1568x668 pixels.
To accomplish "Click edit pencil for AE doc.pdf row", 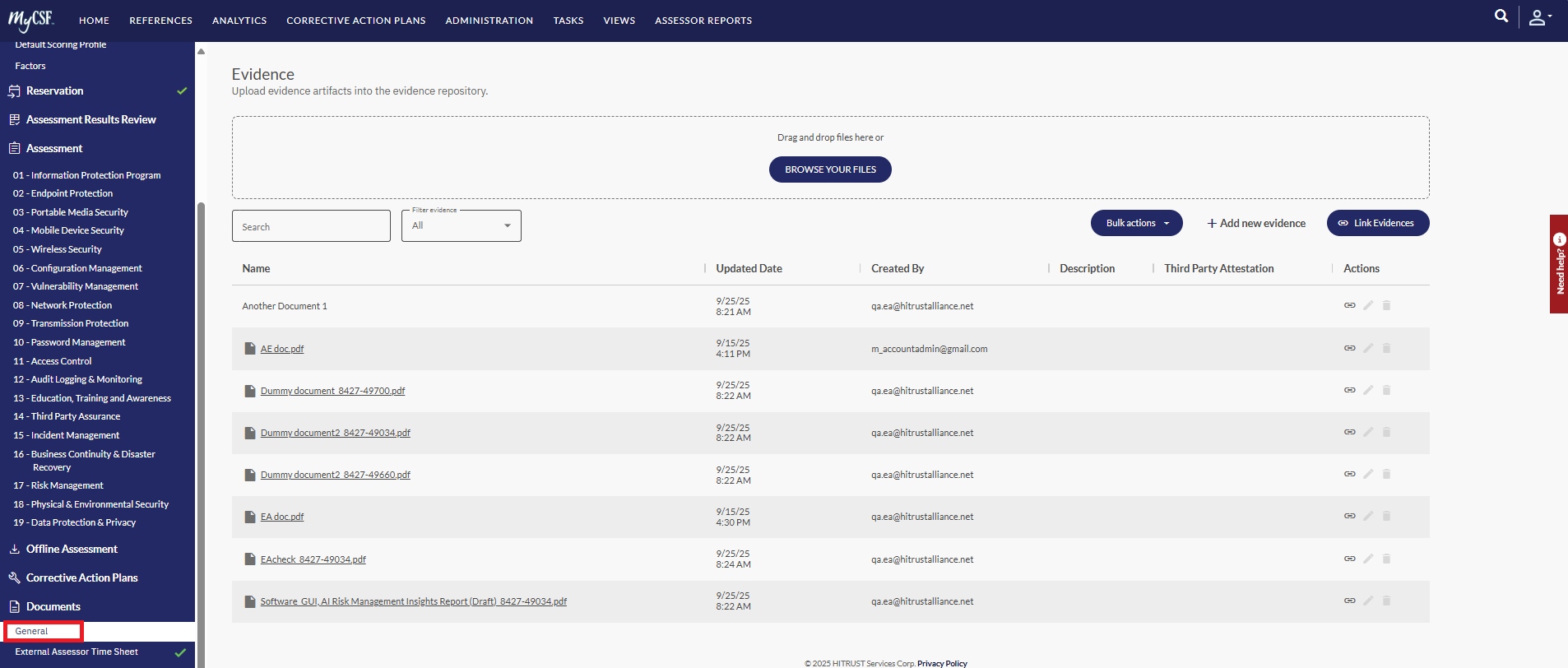I will tap(1368, 348).
